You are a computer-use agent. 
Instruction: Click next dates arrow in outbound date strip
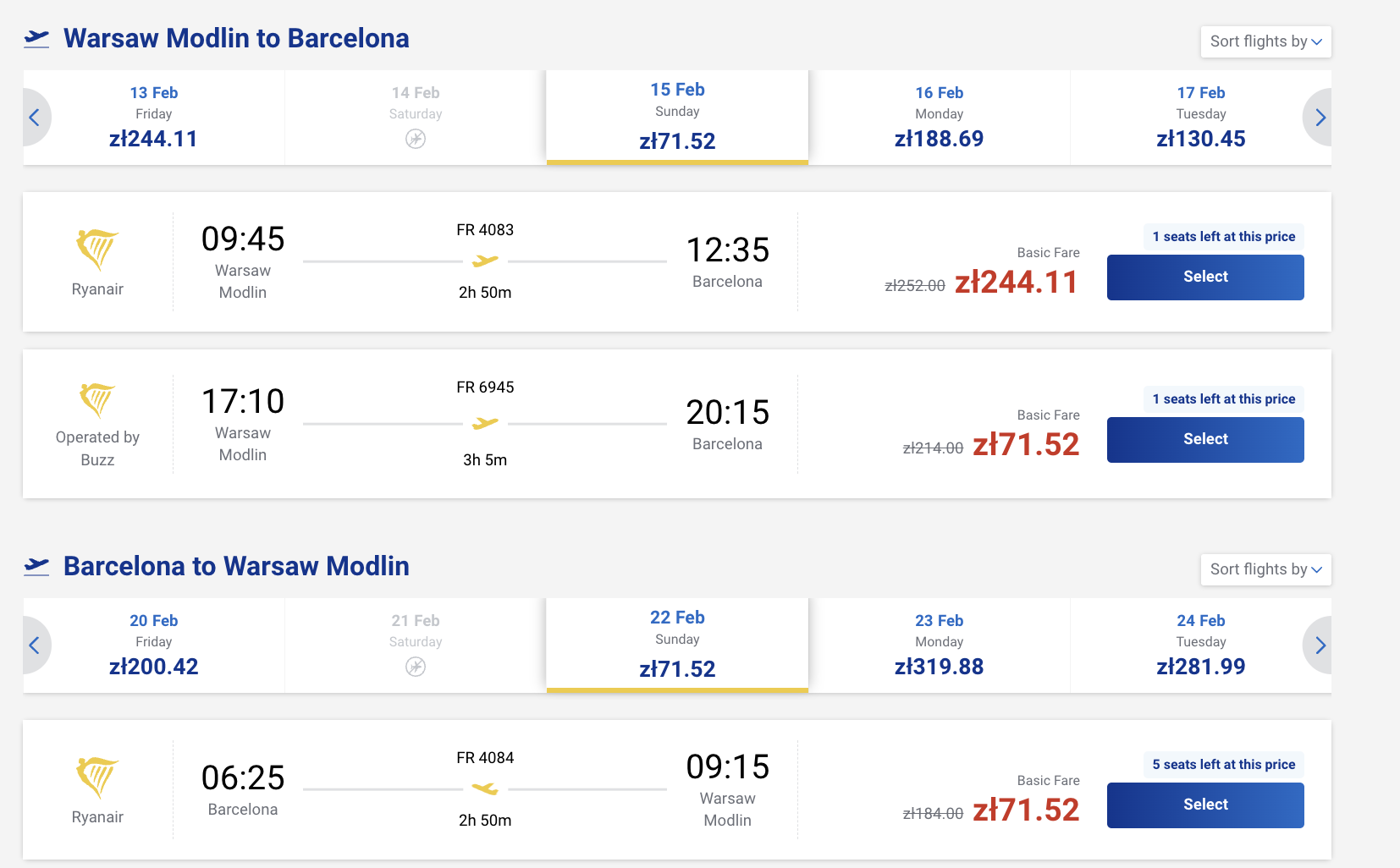[x=1320, y=118]
